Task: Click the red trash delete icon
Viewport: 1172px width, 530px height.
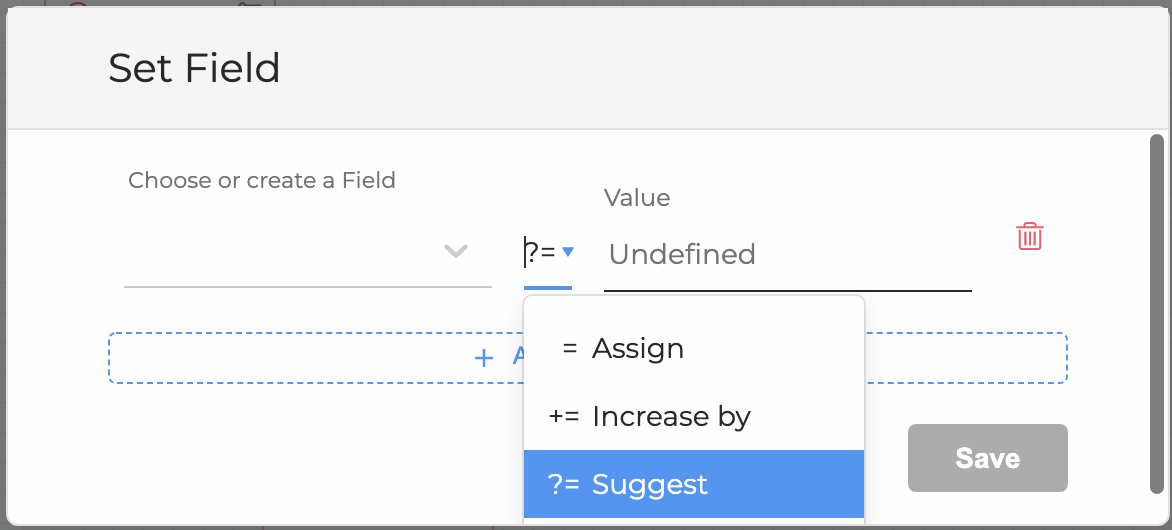Action: [x=1029, y=237]
